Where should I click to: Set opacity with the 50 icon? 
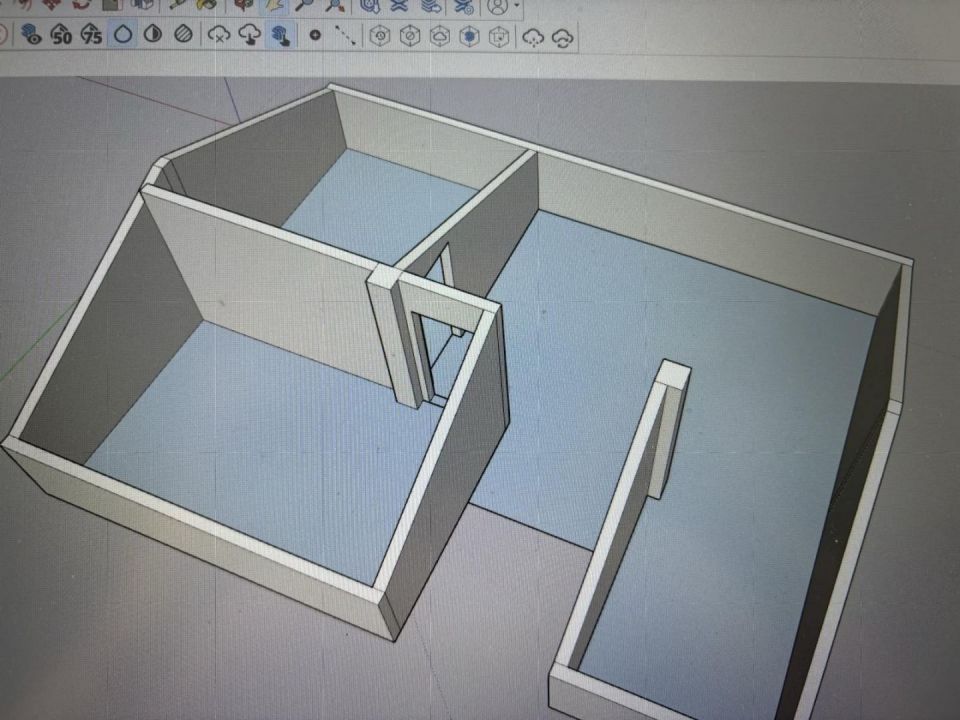pos(61,36)
